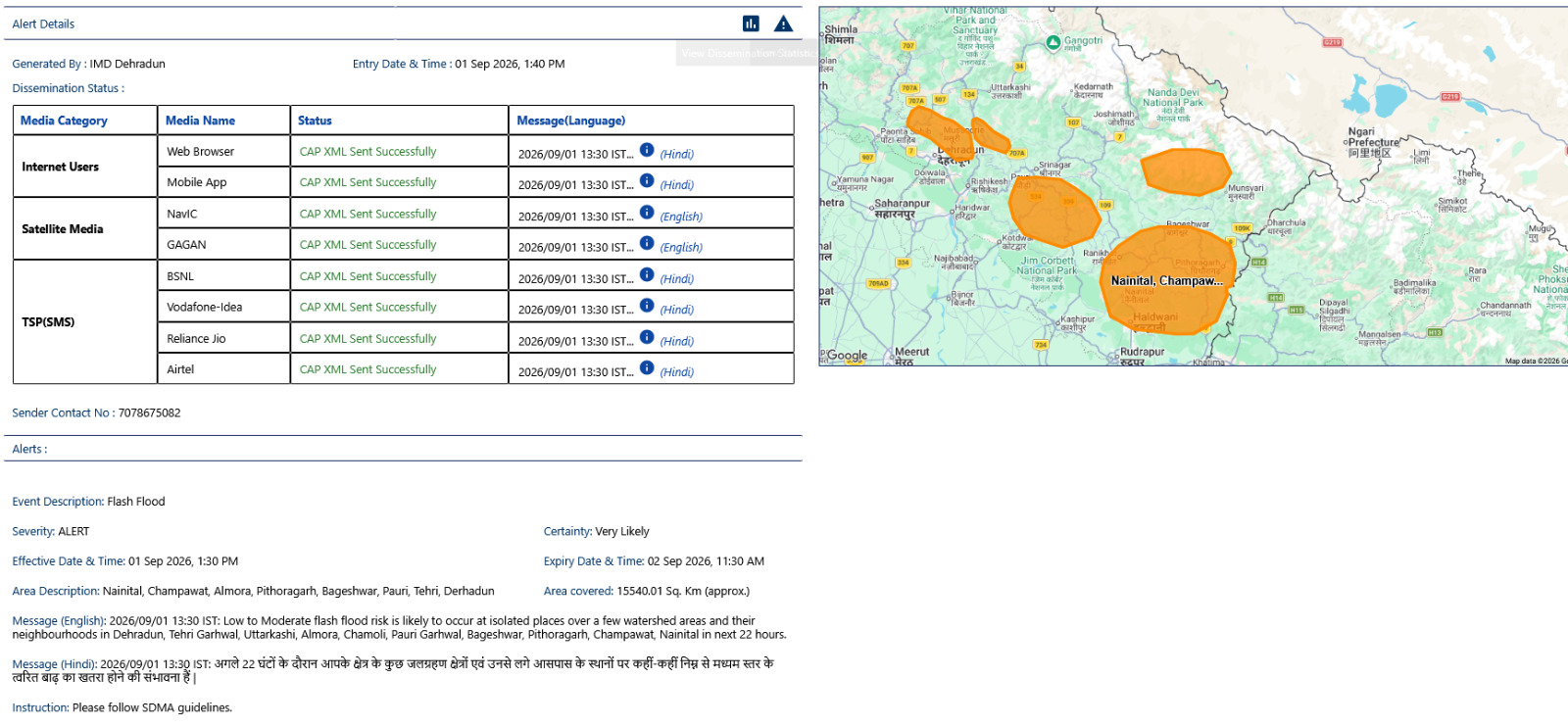
Task: Click the Shimla label on map
Action: (x=840, y=33)
